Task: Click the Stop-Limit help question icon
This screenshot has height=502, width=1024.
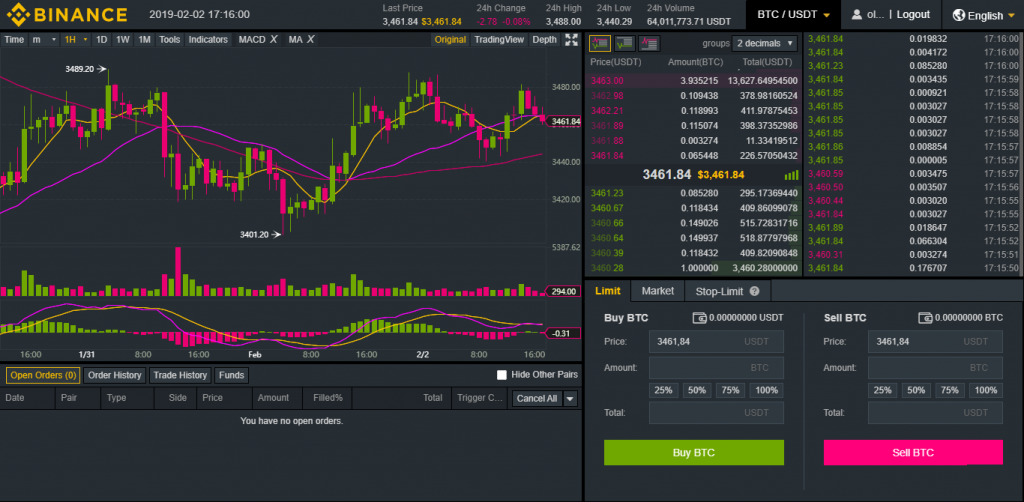Action: (755, 291)
